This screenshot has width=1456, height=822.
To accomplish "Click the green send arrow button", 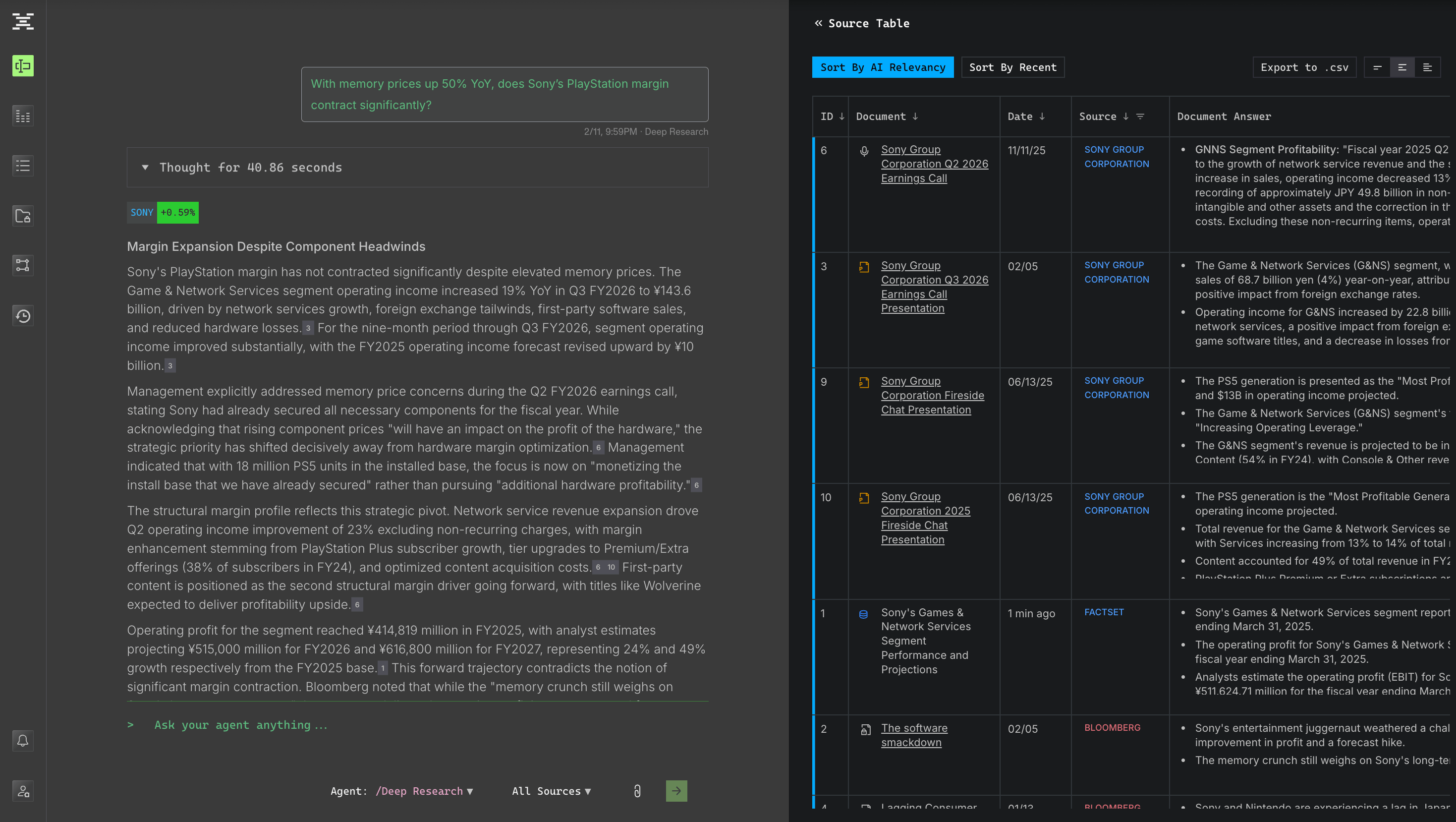I will pos(676,791).
